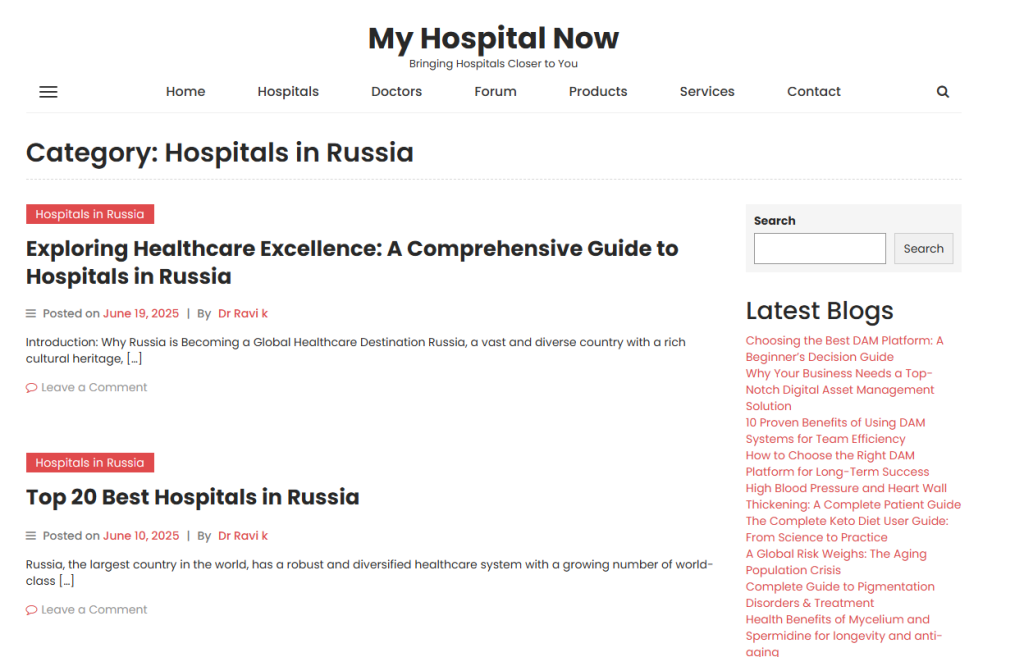Image resolution: width=1024 pixels, height=657 pixels.
Task: Open author Dr Ravi k on first post
Action: pyautogui.click(x=243, y=313)
